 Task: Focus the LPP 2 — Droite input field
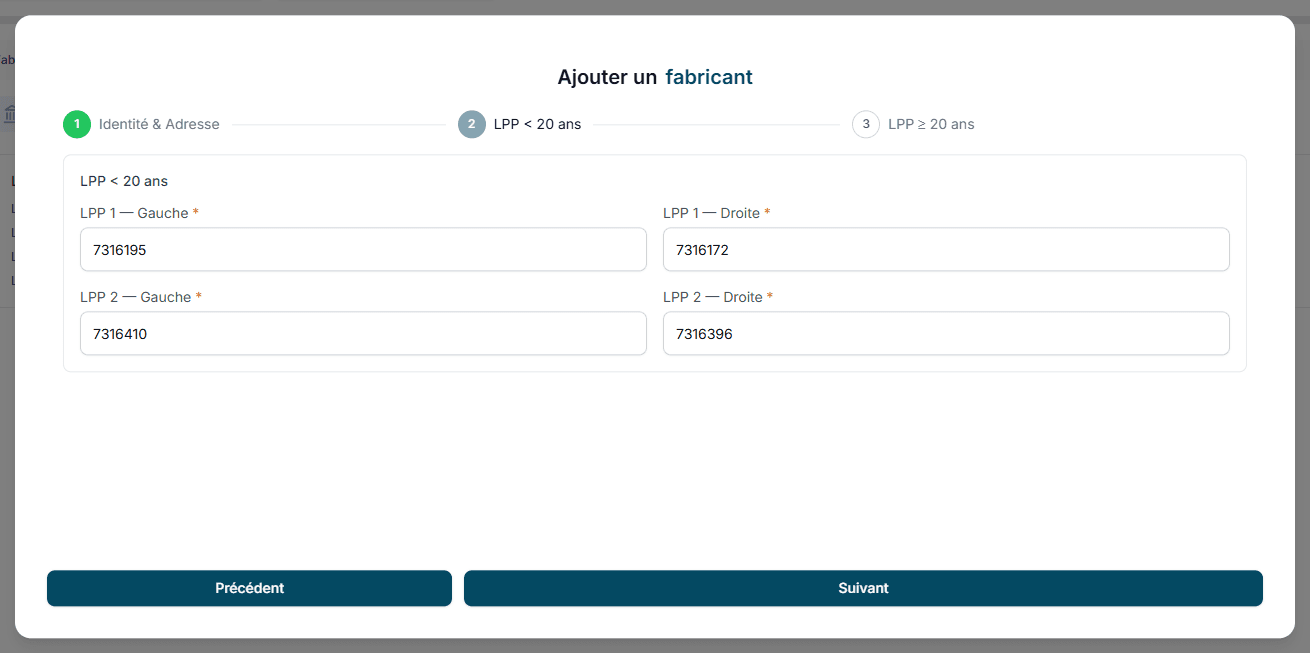pyautogui.click(x=946, y=334)
